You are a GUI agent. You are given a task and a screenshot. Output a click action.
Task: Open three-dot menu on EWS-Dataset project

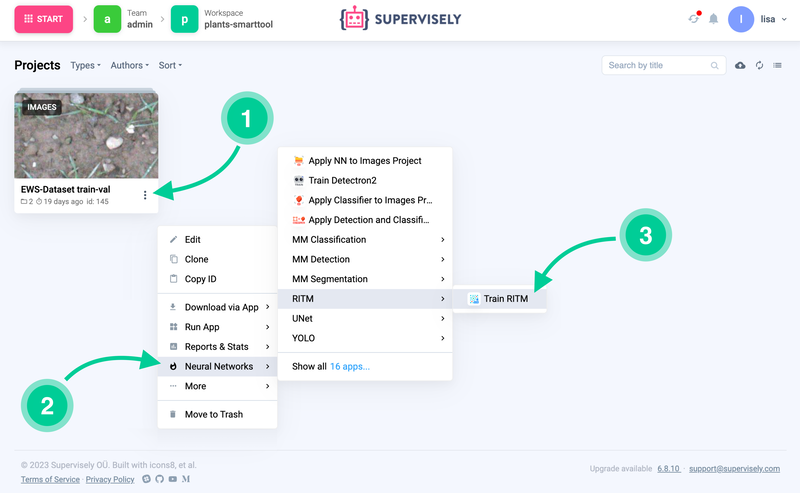click(145, 195)
